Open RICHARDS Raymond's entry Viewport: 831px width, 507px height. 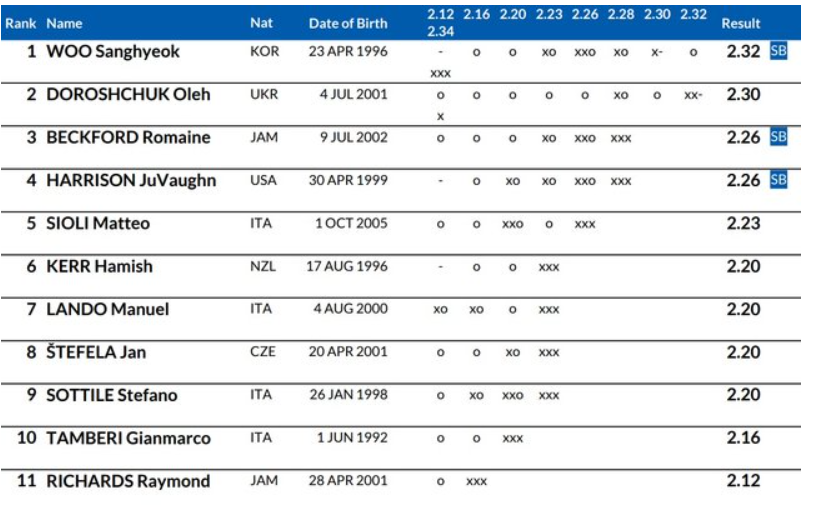[x=128, y=481]
